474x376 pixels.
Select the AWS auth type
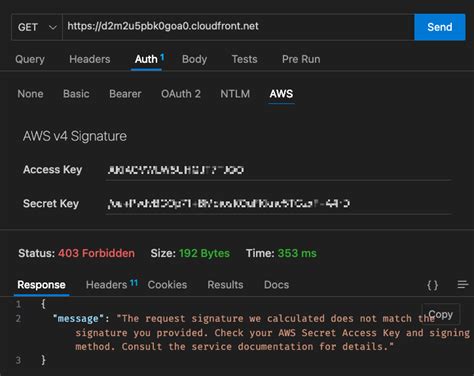(x=281, y=94)
